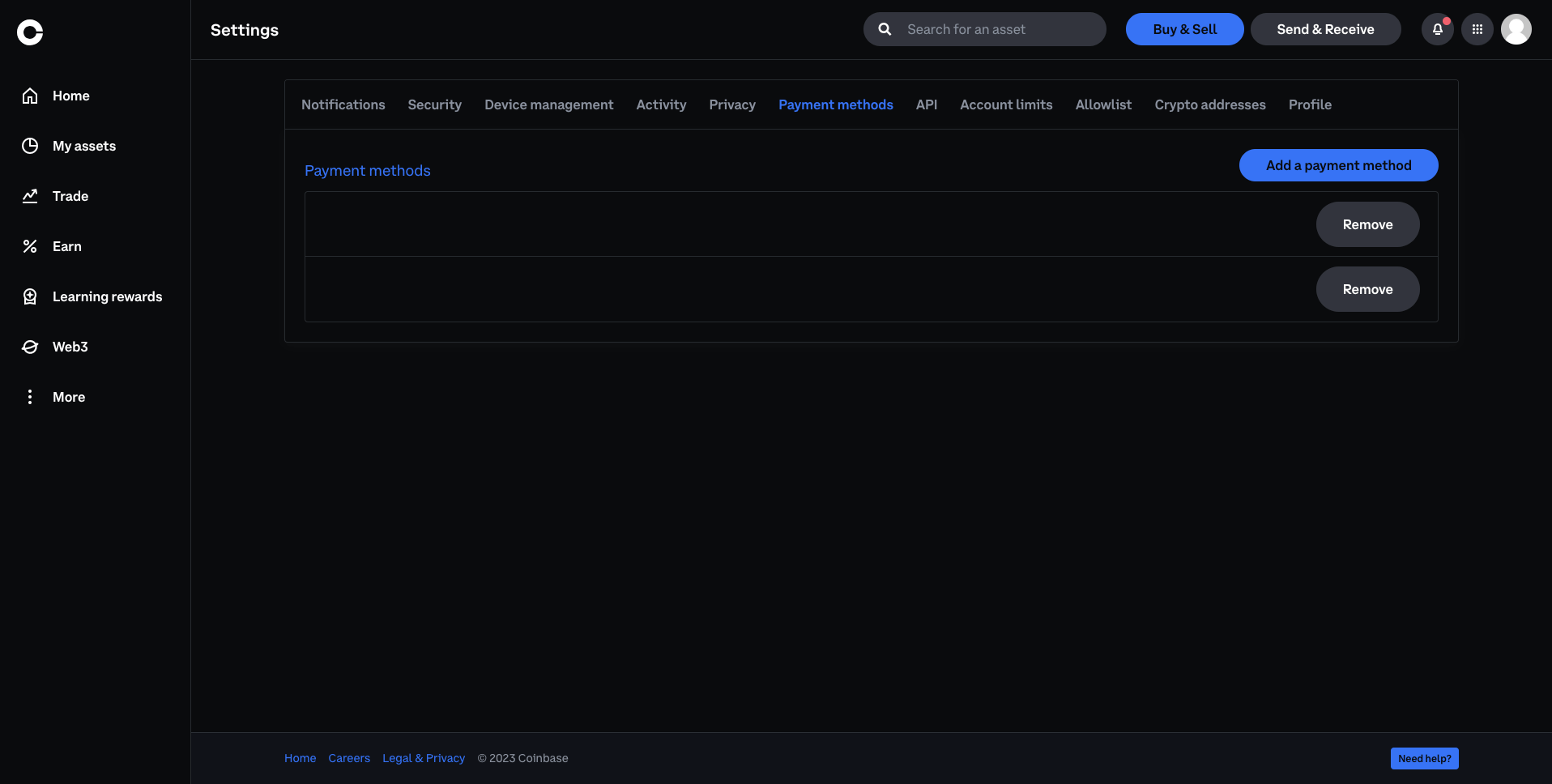Open the Web3 section icon
The image size is (1552, 784).
tap(29, 347)
